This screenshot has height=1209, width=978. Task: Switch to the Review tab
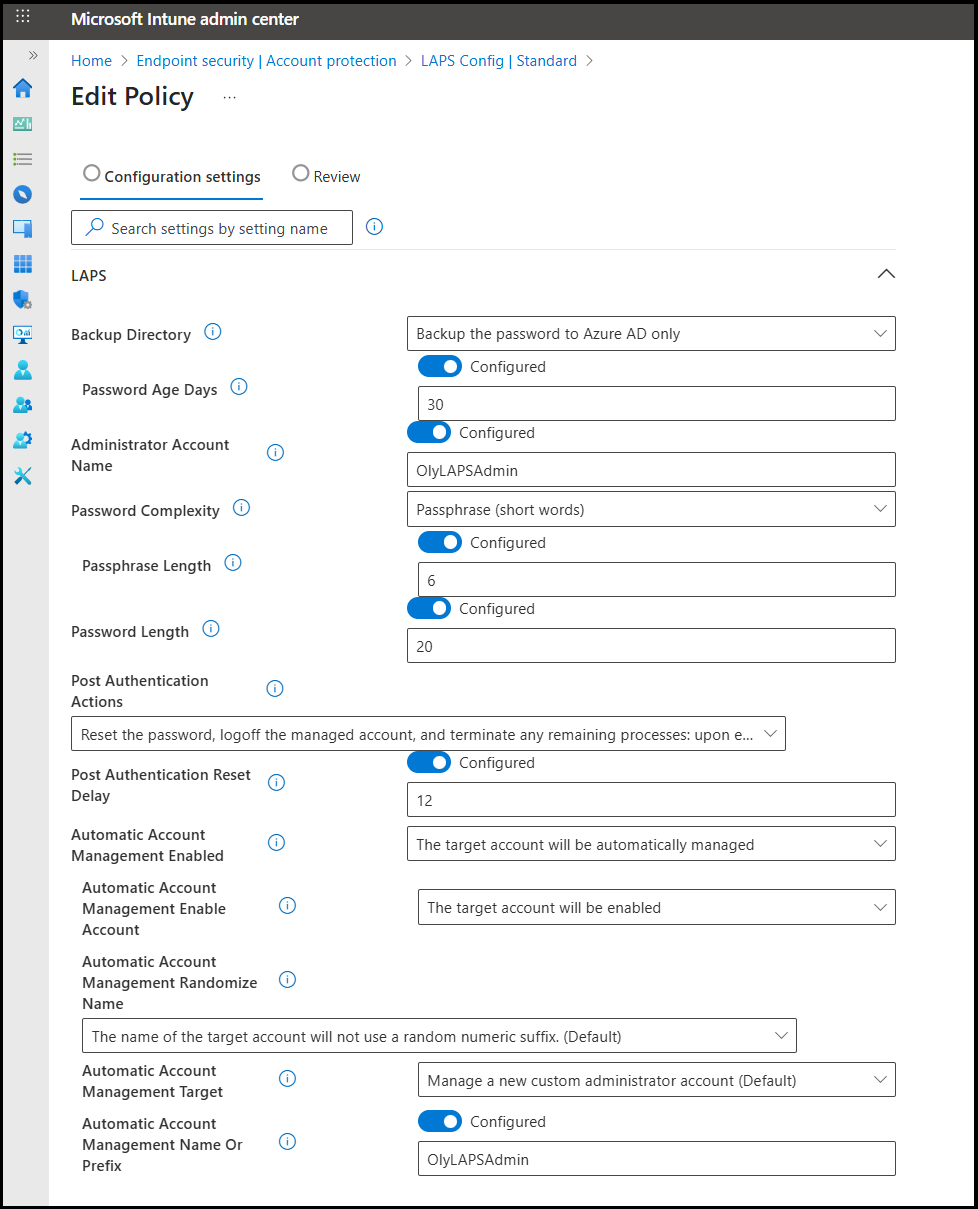[326, 176]
